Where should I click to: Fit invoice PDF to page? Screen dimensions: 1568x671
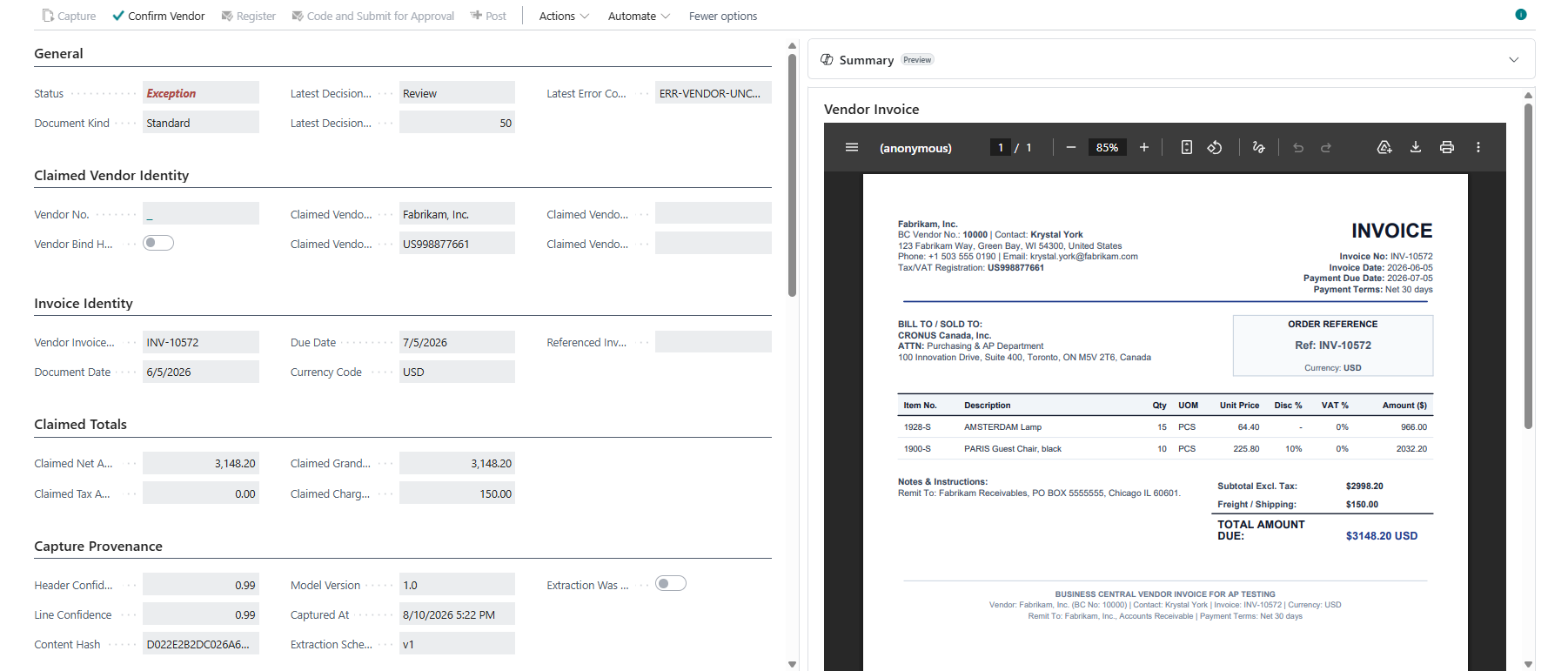click(x=1187, y=148)
